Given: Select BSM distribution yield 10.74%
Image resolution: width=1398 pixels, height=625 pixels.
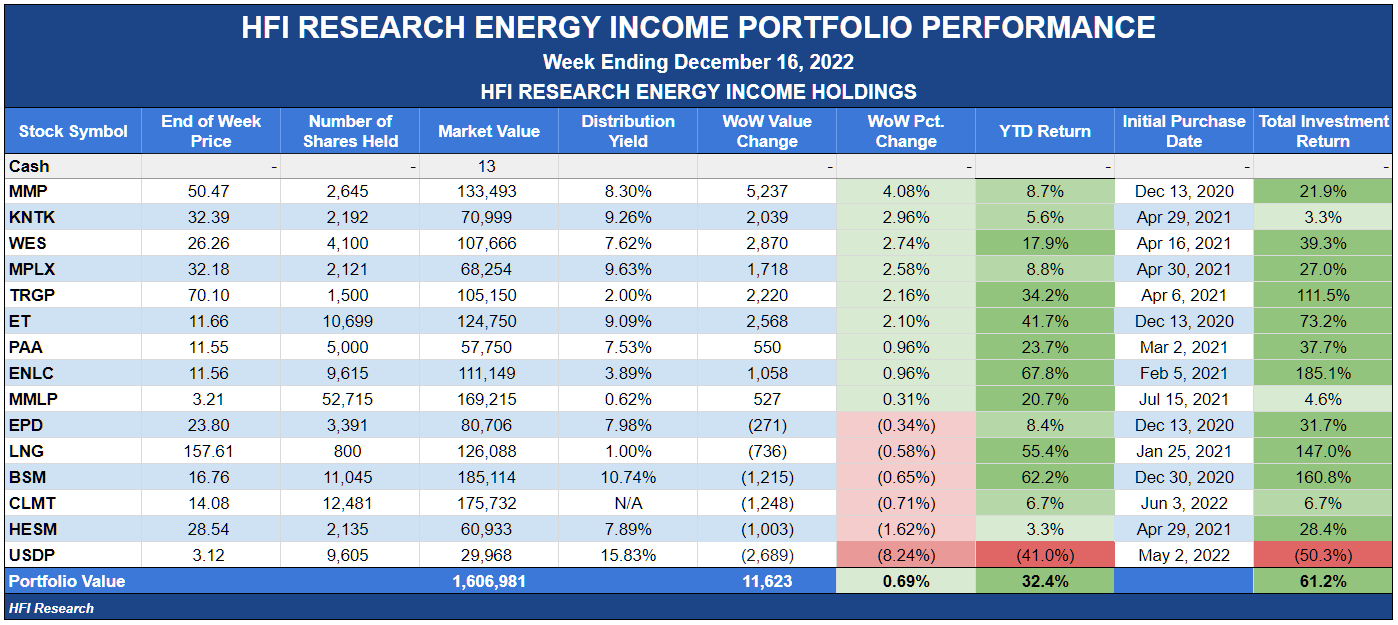Looking at the screenshot, I should (x=628, y=477).
